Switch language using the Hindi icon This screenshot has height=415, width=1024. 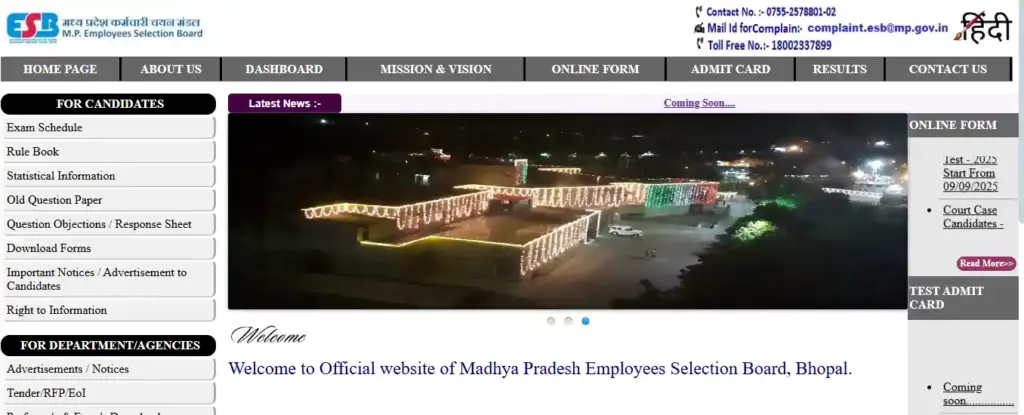[983, 27]
